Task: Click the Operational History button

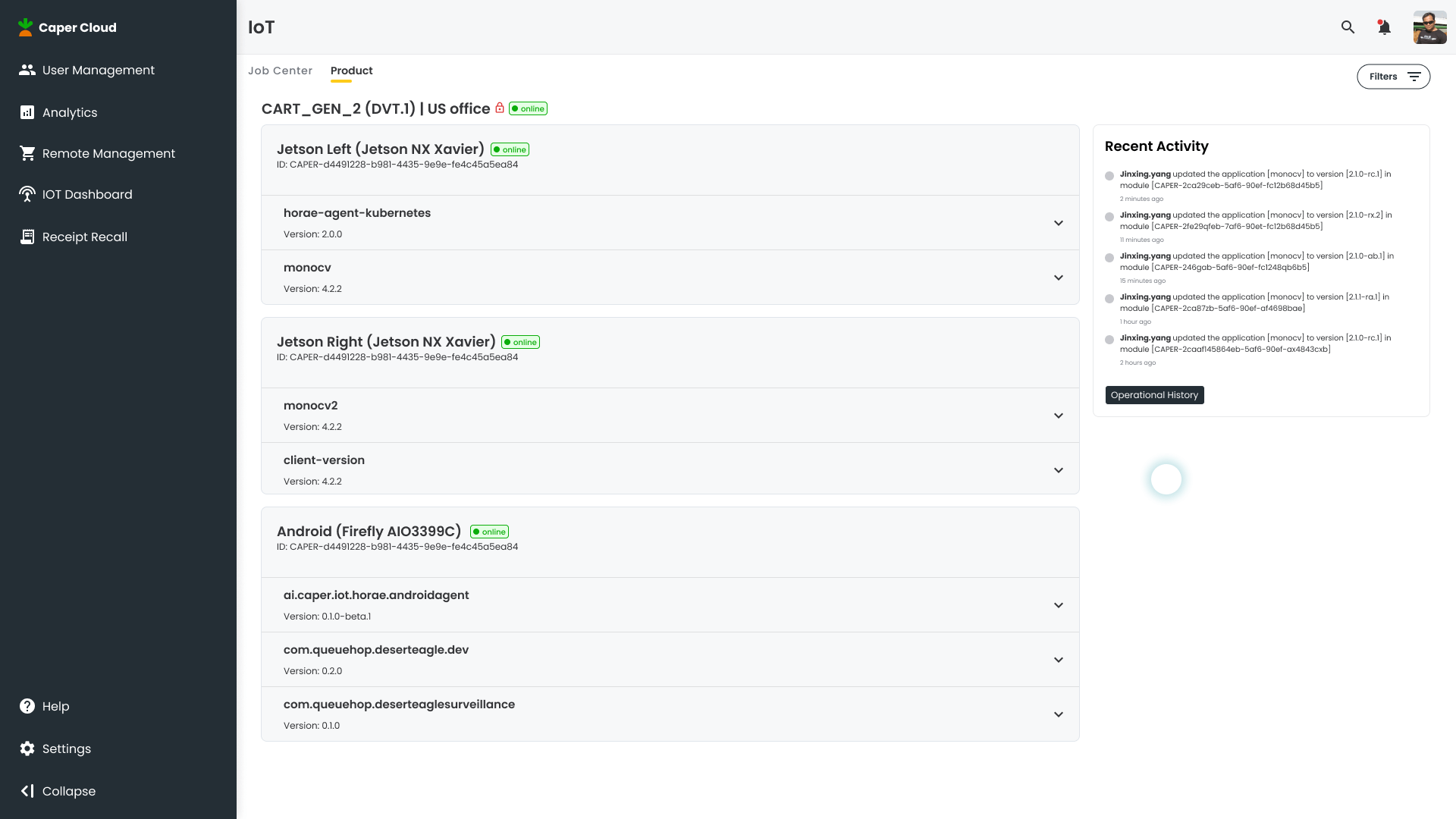Action: click(1154, 395)
